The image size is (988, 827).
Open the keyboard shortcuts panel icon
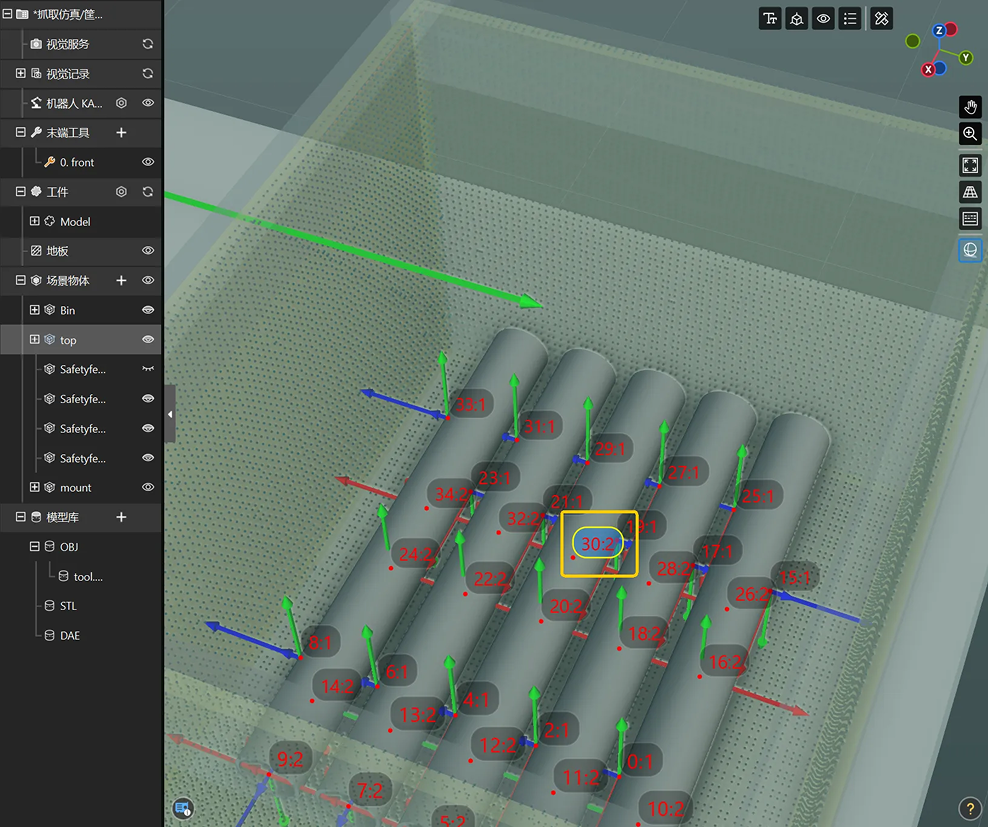(970, 219)
